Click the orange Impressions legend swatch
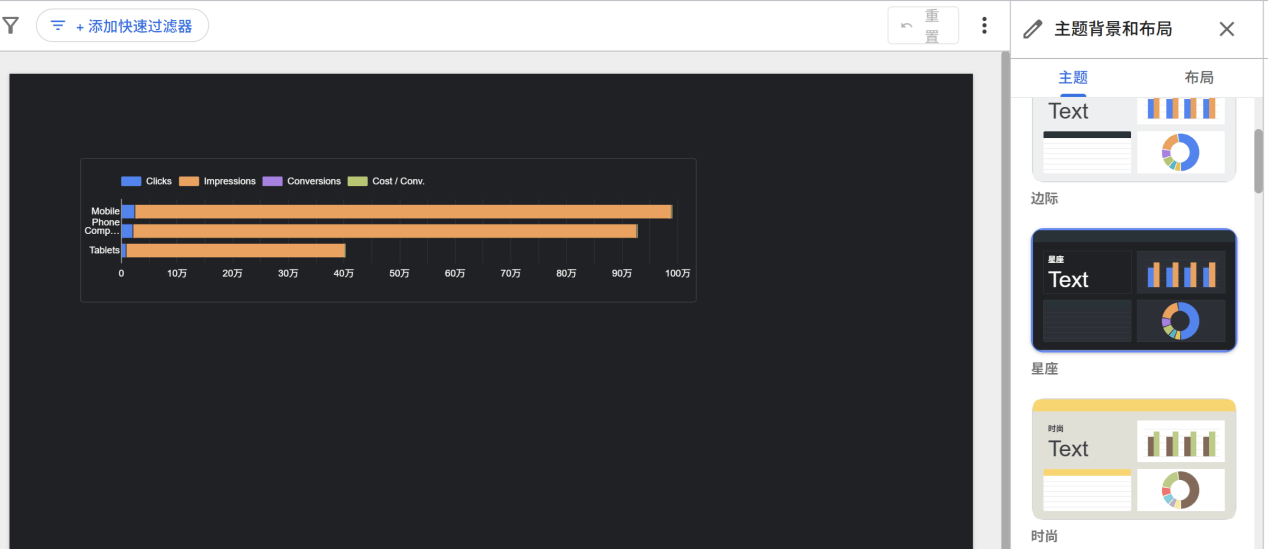Viewport: 1268px width, 549px height. pyautogui.click(x=189, y=181)
